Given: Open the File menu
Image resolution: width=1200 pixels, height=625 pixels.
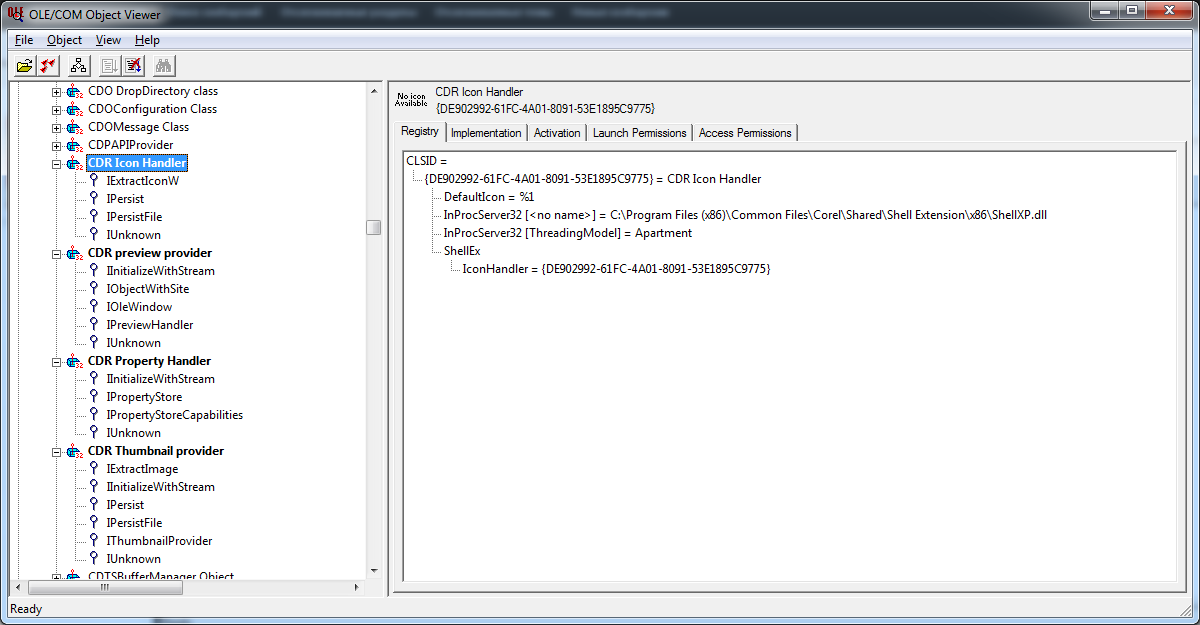Looking at the screenshot, I should tap(24, 40).
